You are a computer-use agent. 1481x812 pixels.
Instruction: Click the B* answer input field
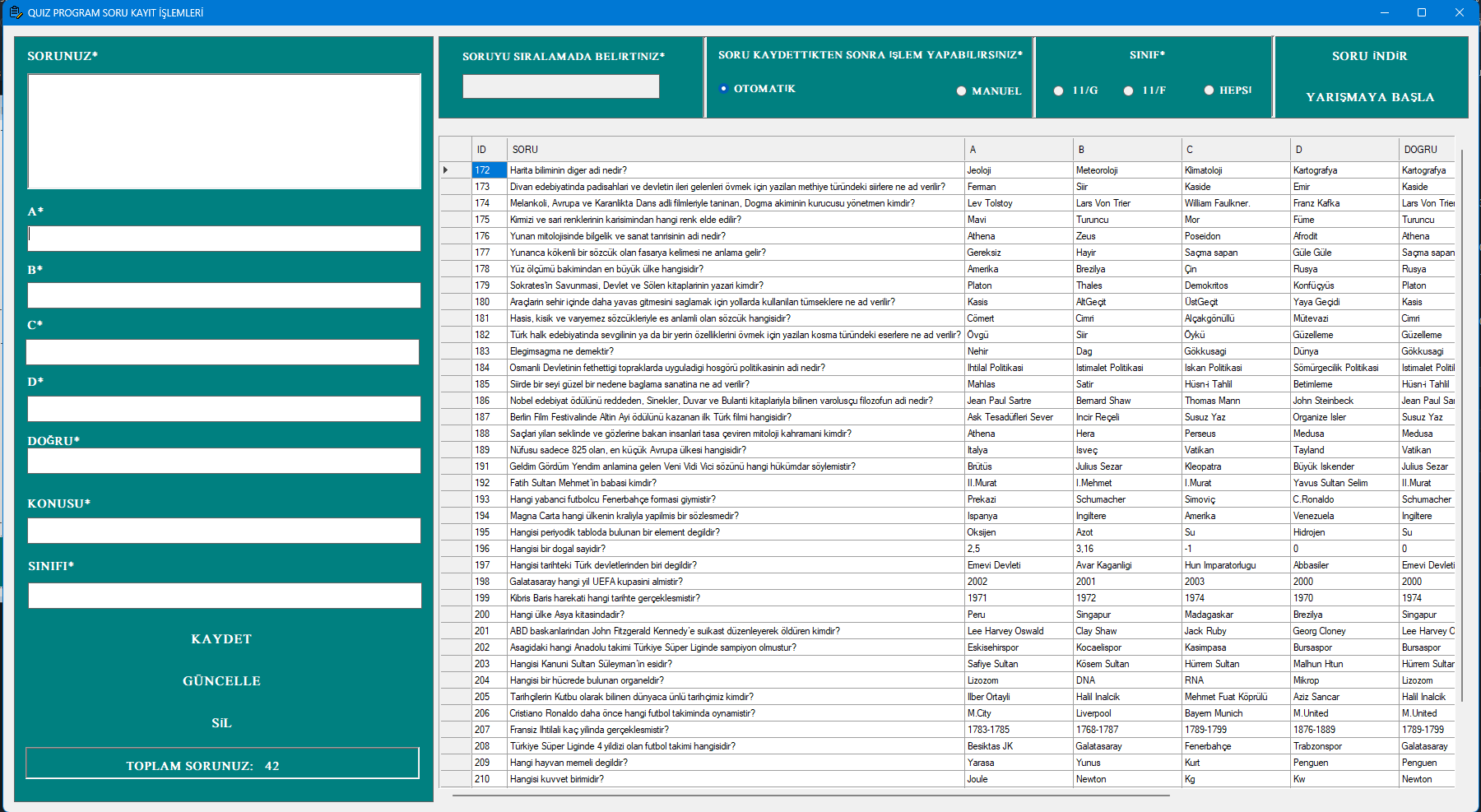224,295
